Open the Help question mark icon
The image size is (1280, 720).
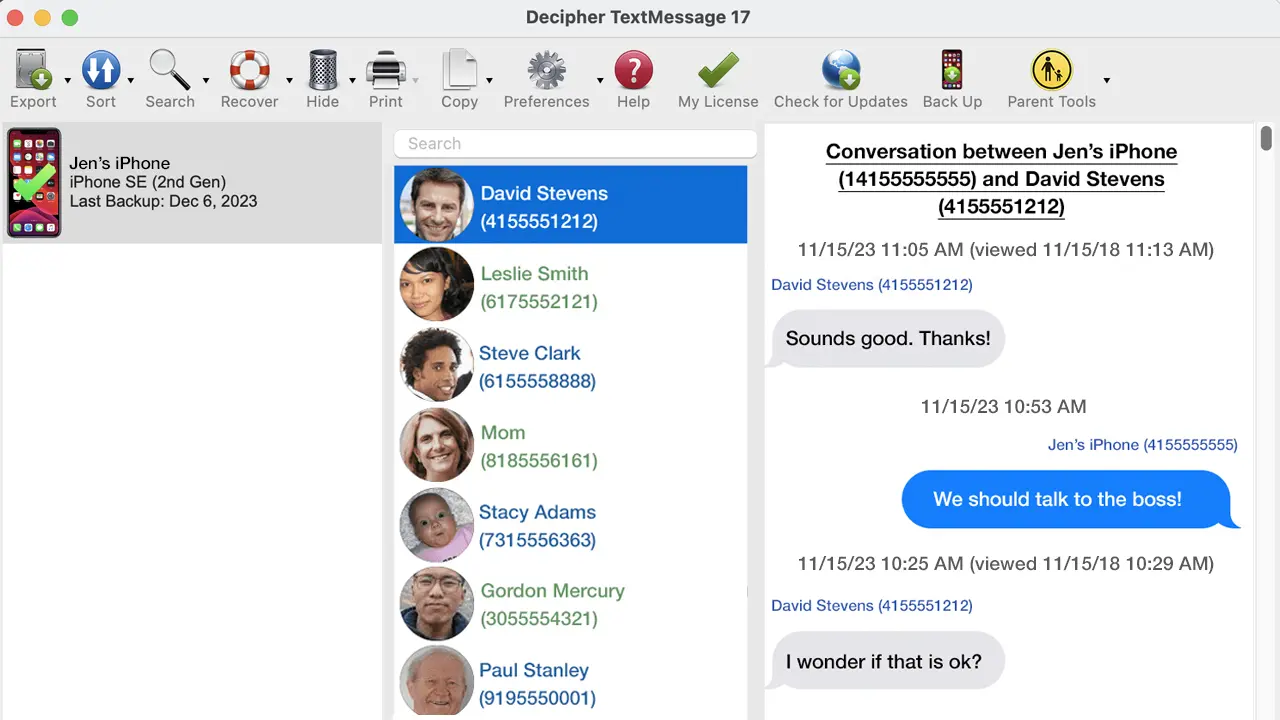click(x=633, y=71)
